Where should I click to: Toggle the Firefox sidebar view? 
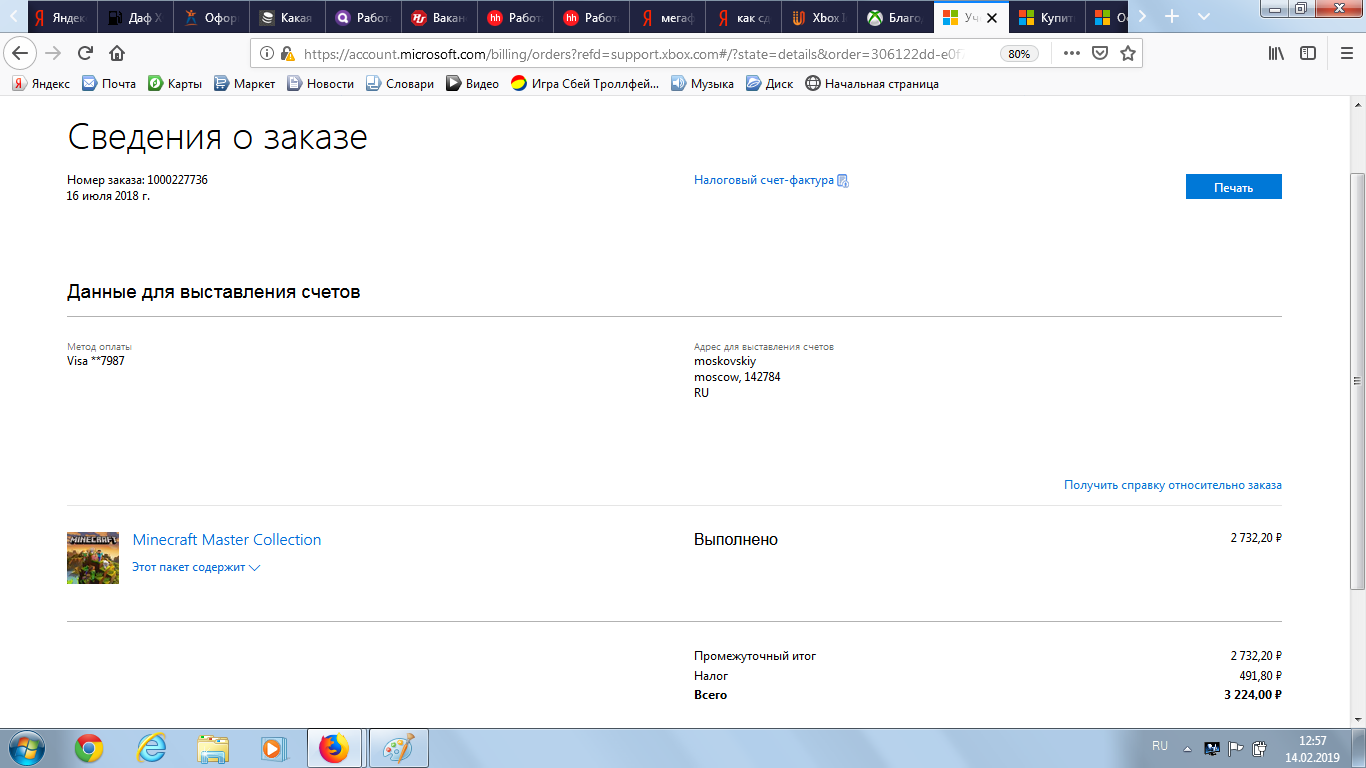coord(1308,54)
